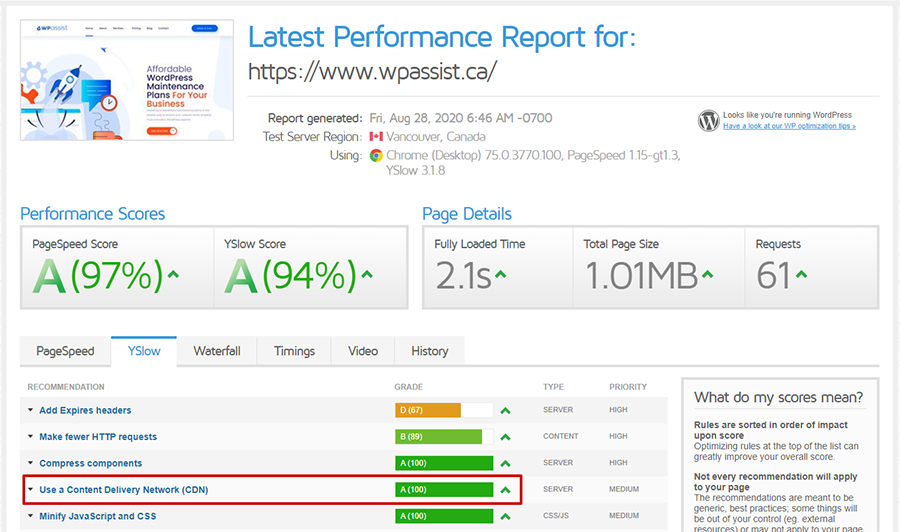The image size is (900, 532).
Task: Click the What do my scores mean? heading
Action: coord(778,397)
